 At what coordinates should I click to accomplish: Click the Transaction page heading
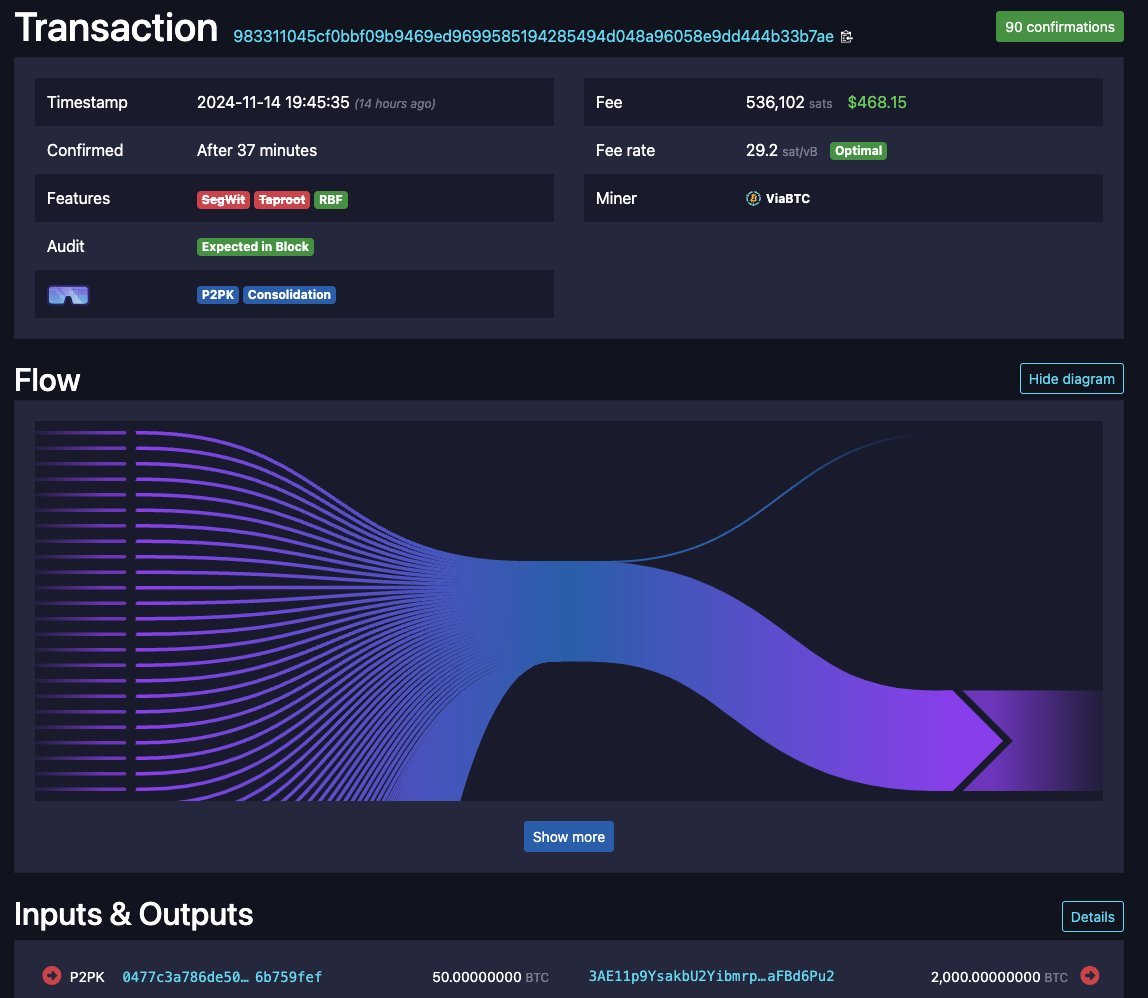(x=116, y=28)
